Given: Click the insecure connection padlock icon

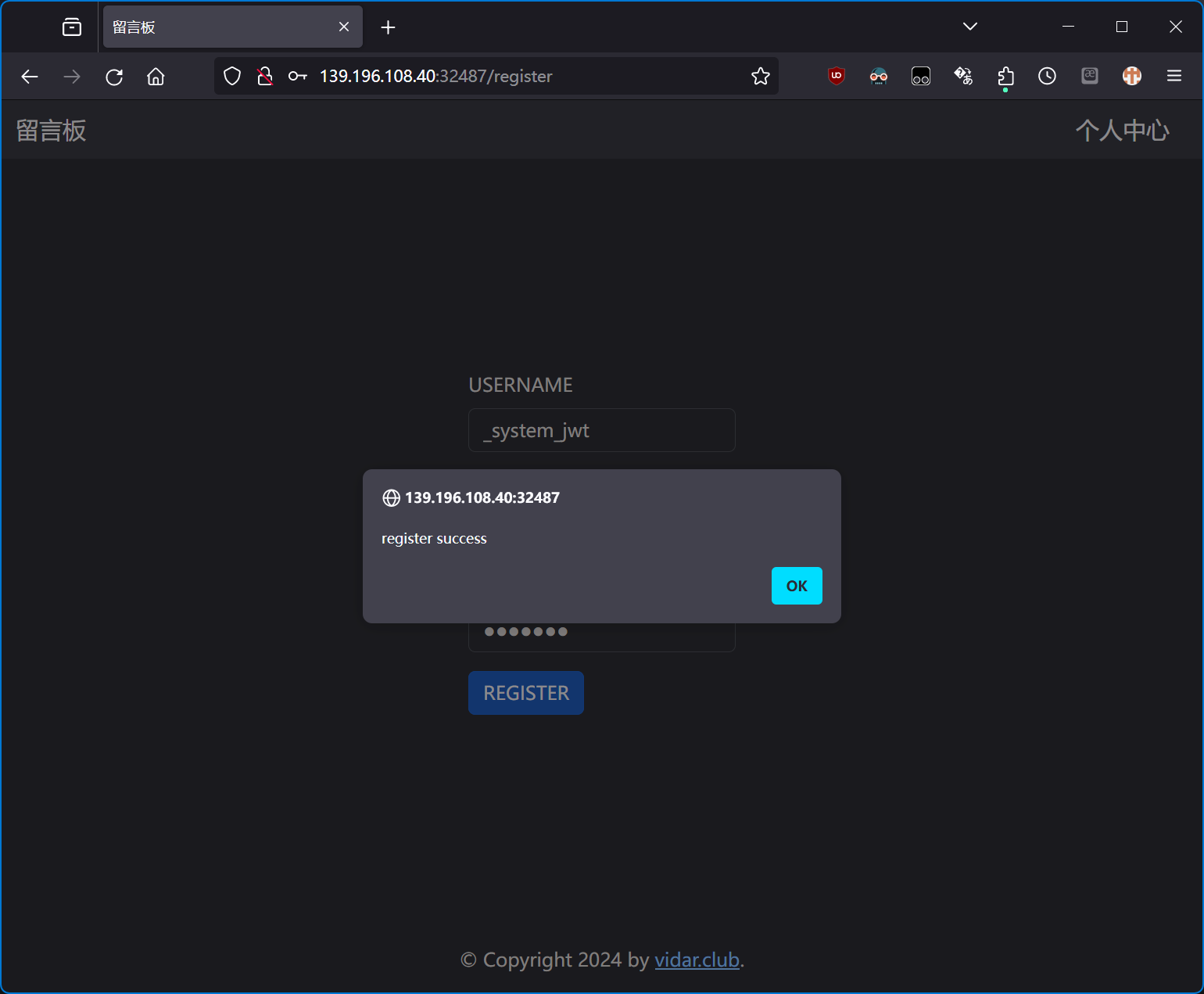Looking at the screenshot, I should (x=265, y=76).
